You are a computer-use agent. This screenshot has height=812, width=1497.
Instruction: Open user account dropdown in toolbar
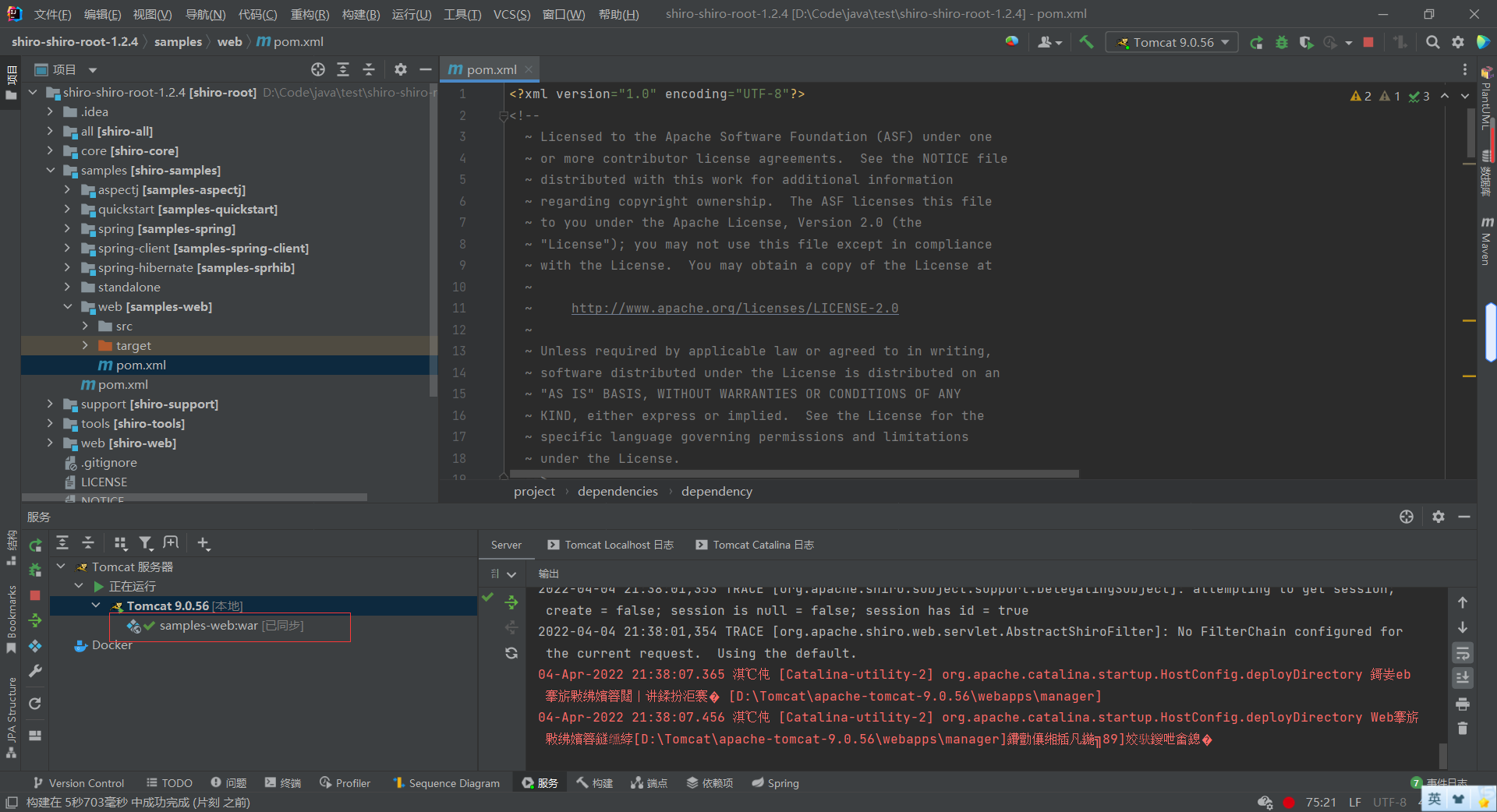1049,43
